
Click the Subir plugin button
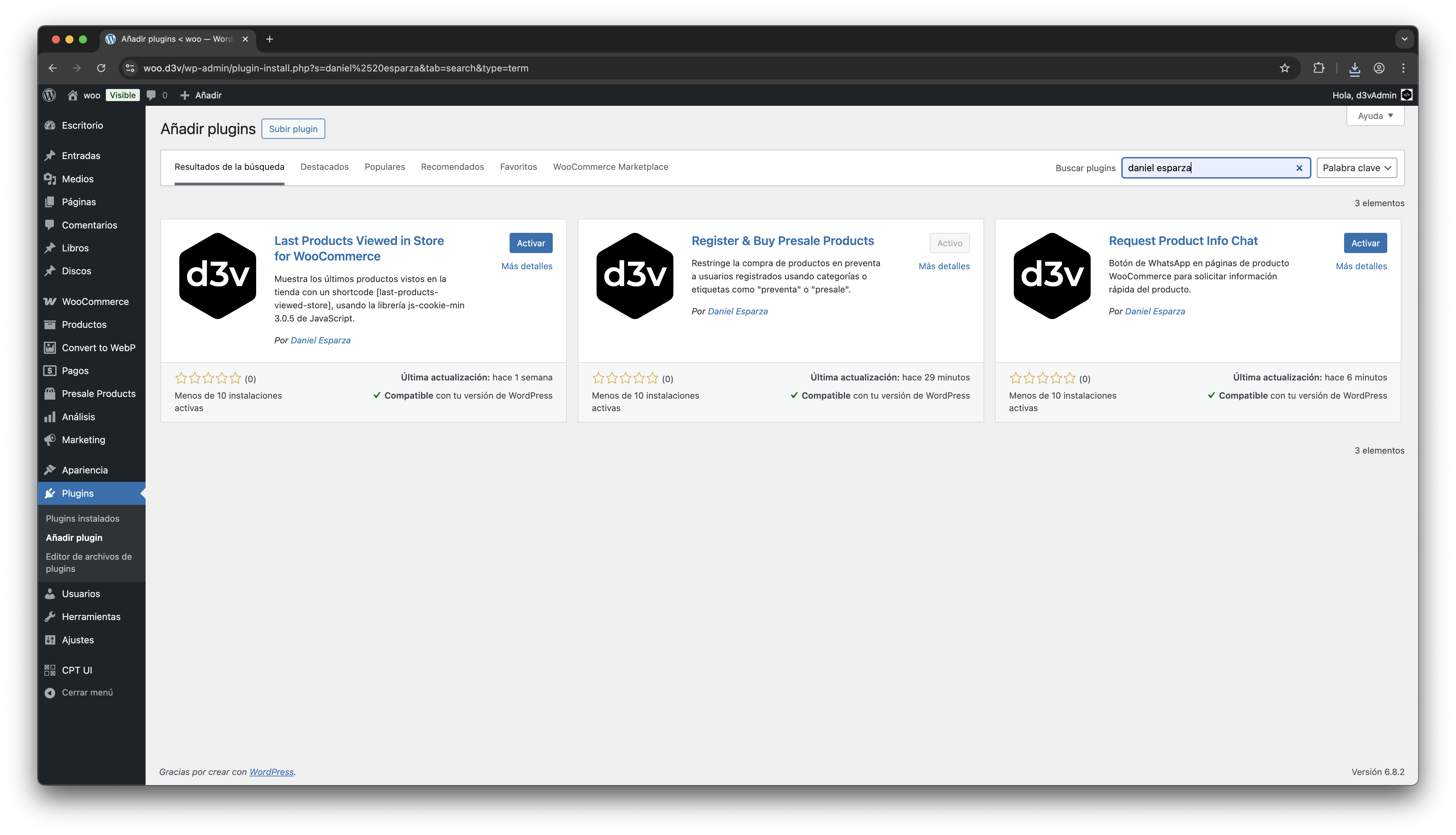293,129
